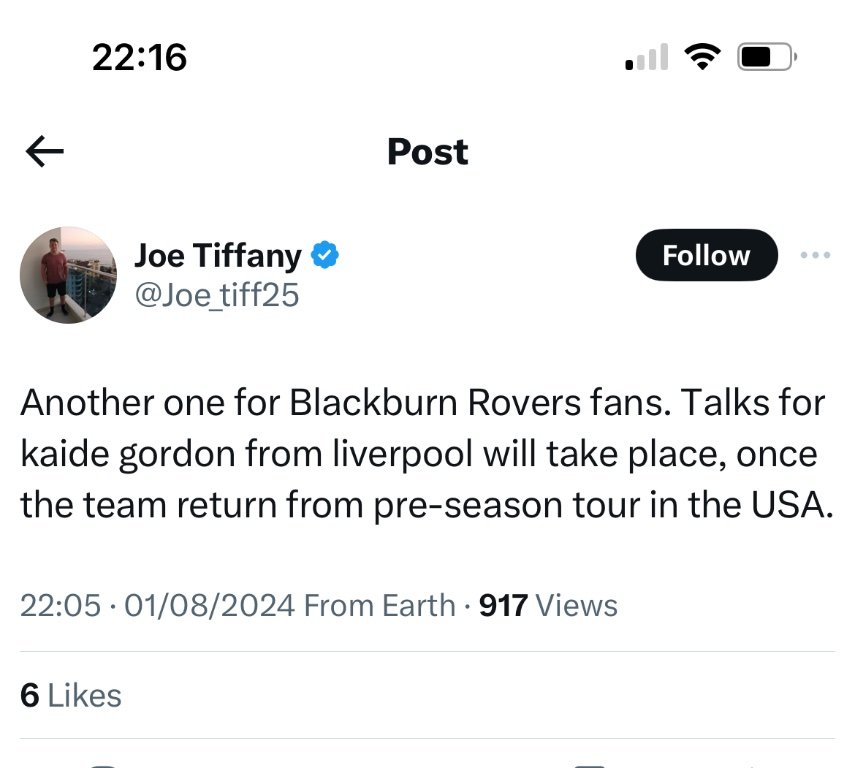855x768 pixels.
Task: Tap the 01/08/2024 post date
Action: tap(206, 605)
